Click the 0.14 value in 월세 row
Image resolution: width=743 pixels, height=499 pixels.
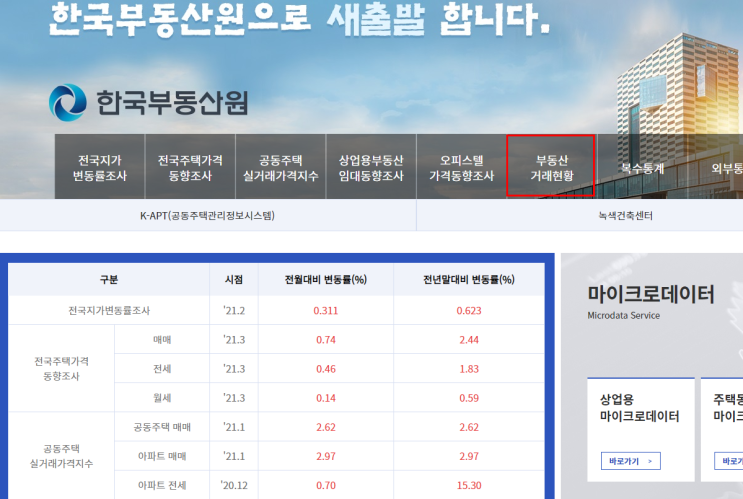[x=326, y=398]
